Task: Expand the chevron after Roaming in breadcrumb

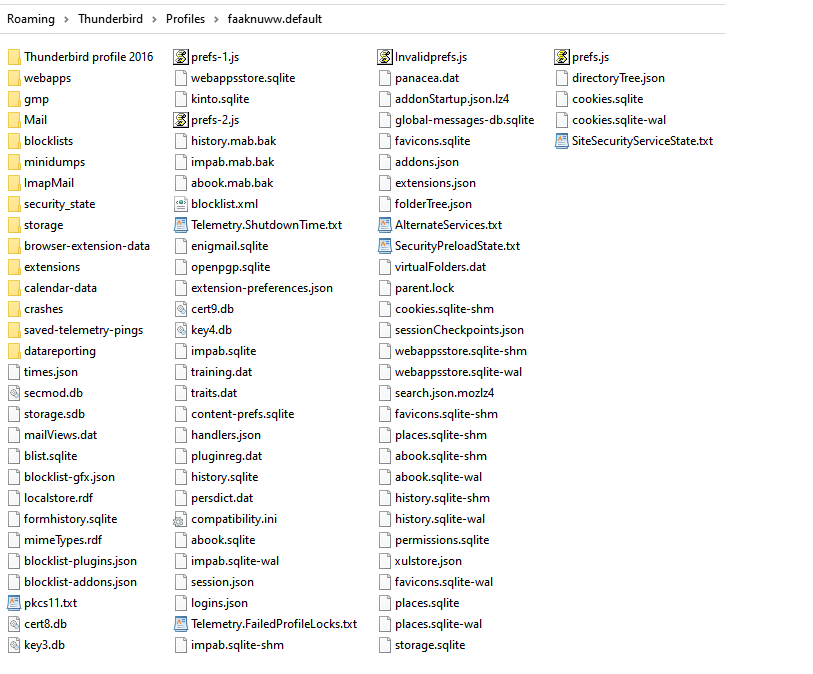Action: point(66,19)
